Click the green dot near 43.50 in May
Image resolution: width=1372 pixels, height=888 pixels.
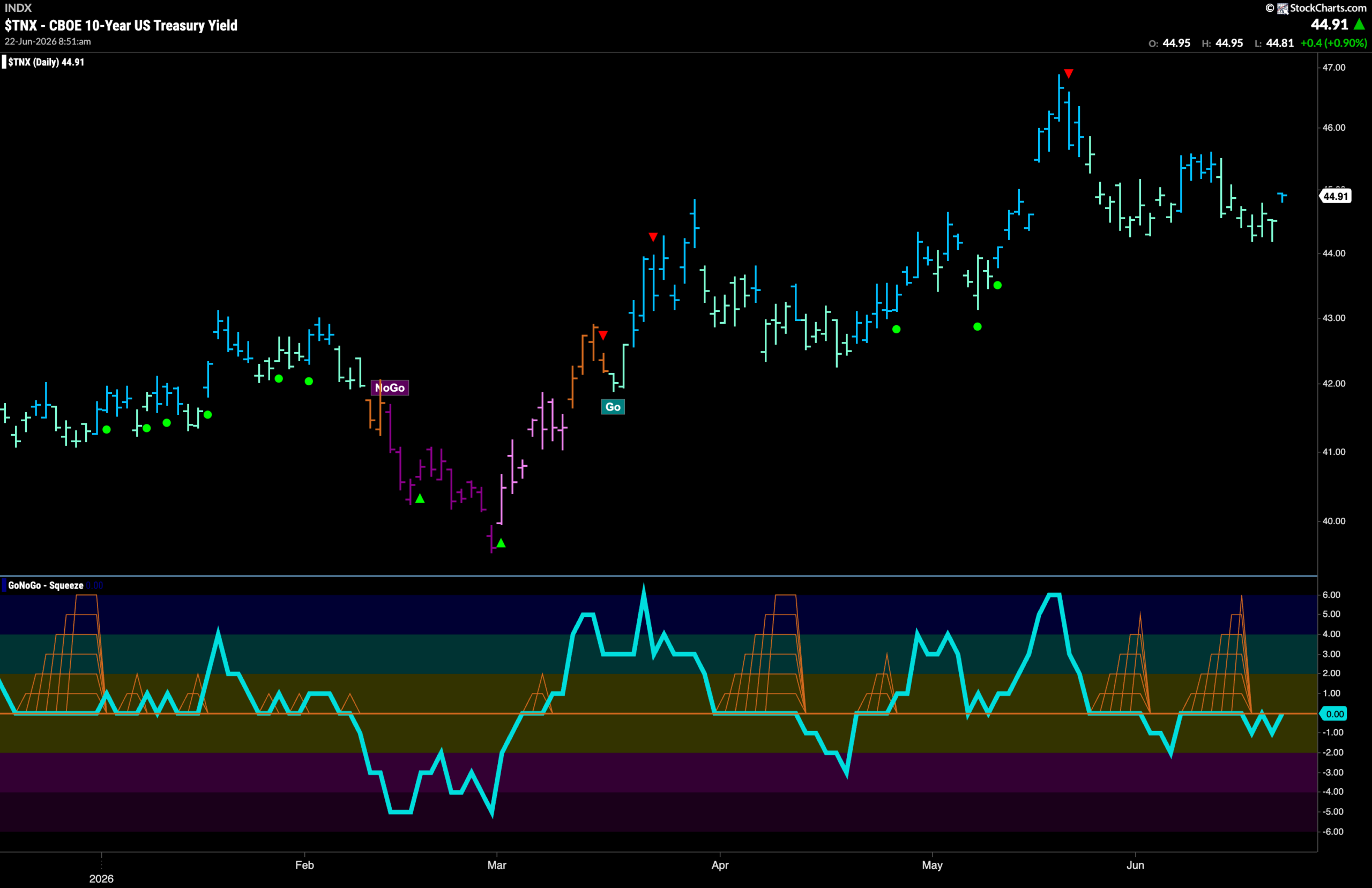[997, 286]
